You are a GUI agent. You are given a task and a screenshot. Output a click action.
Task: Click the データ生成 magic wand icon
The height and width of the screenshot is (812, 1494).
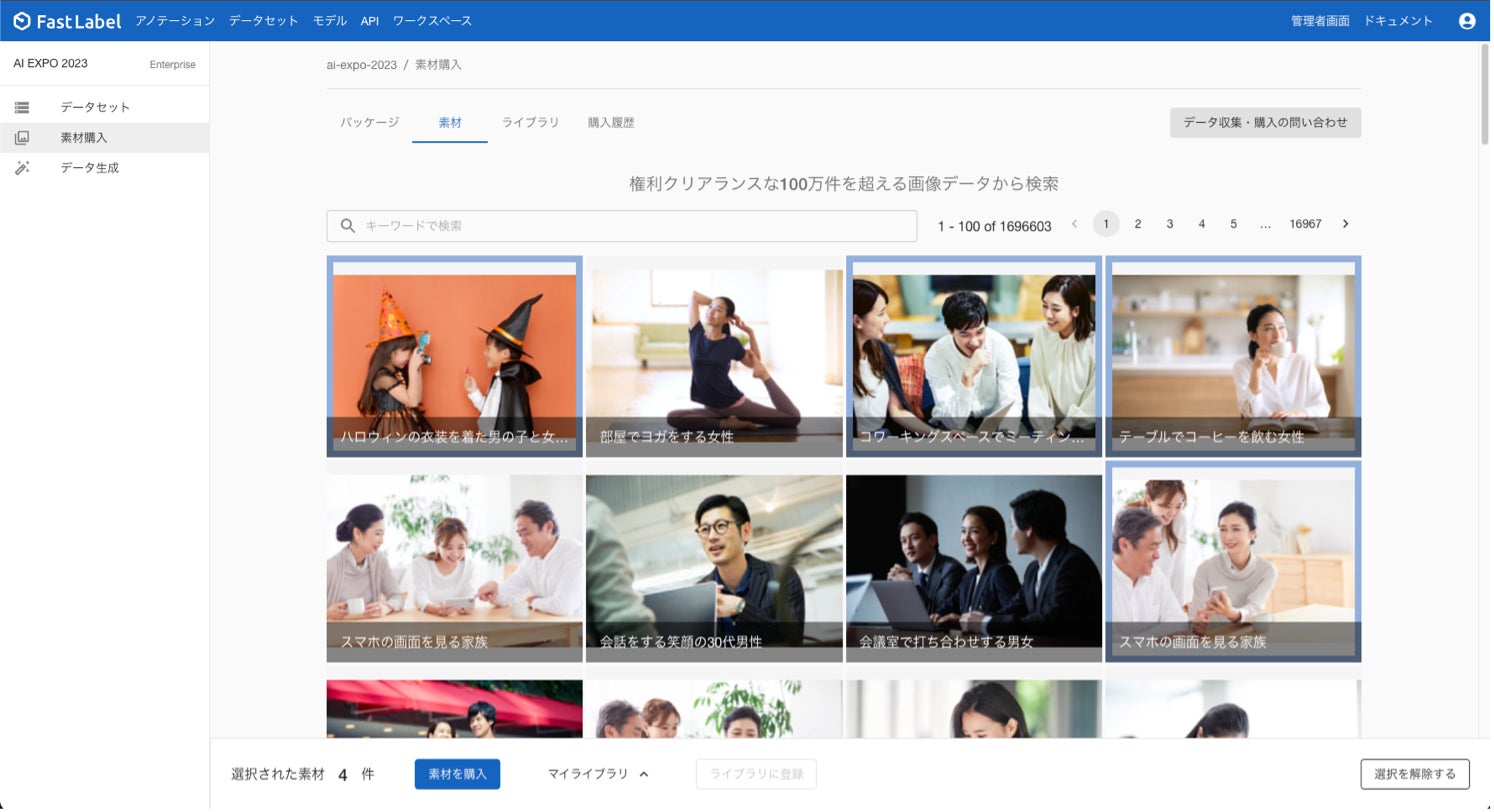click(22, 168)
